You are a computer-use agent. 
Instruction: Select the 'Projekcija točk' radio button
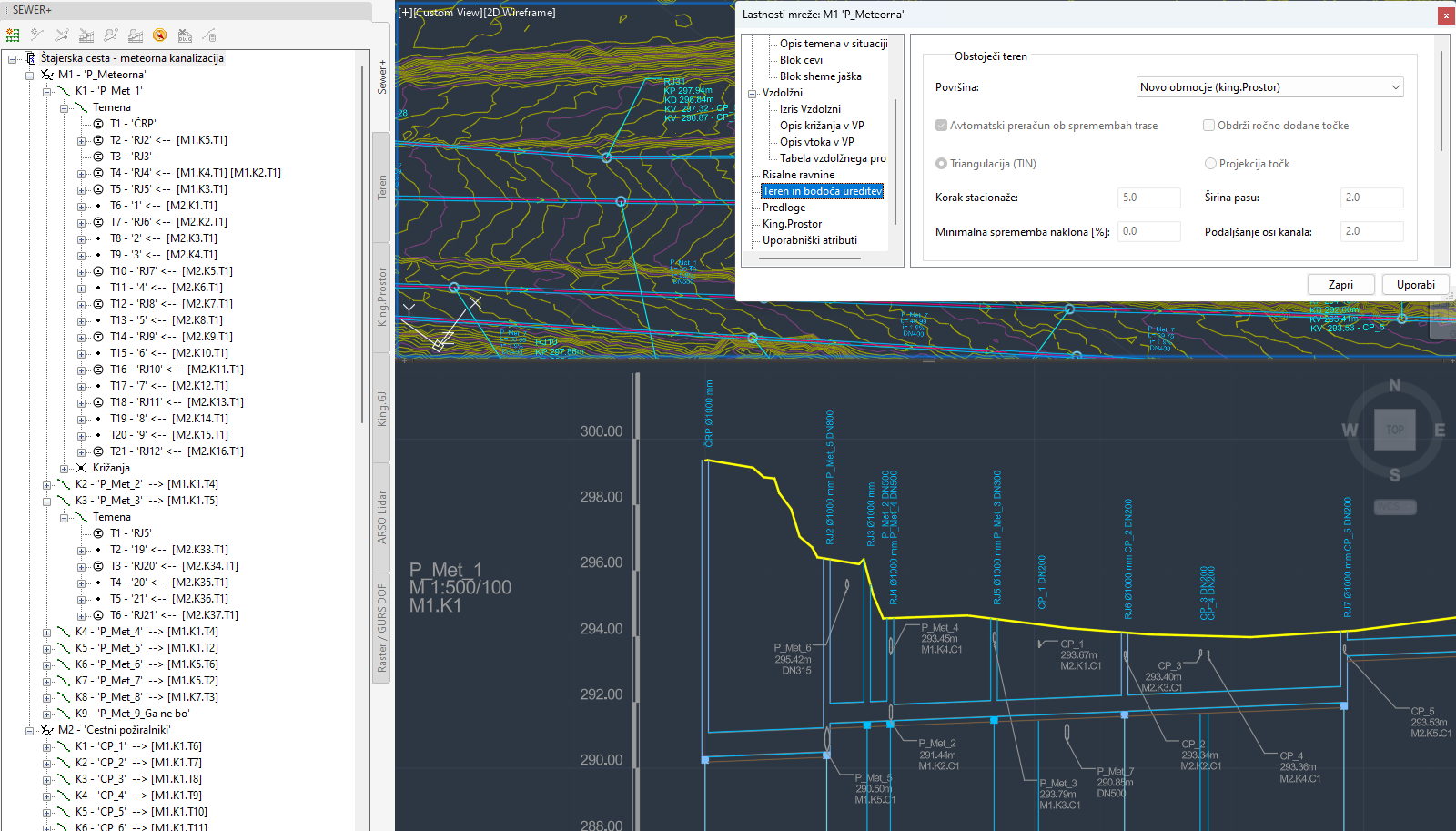click(x=1210, y=164)
